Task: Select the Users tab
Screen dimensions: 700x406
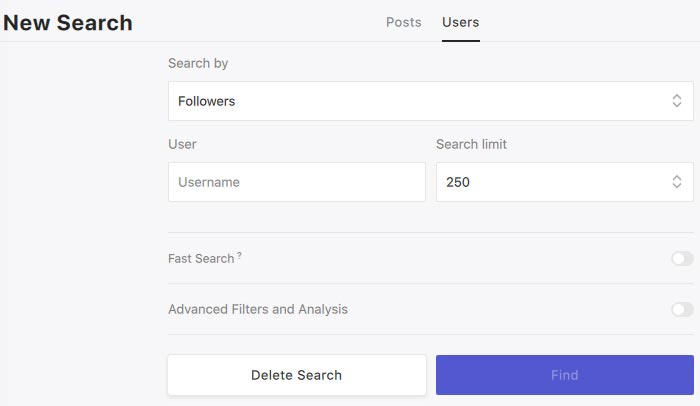Action: [461, 22]
